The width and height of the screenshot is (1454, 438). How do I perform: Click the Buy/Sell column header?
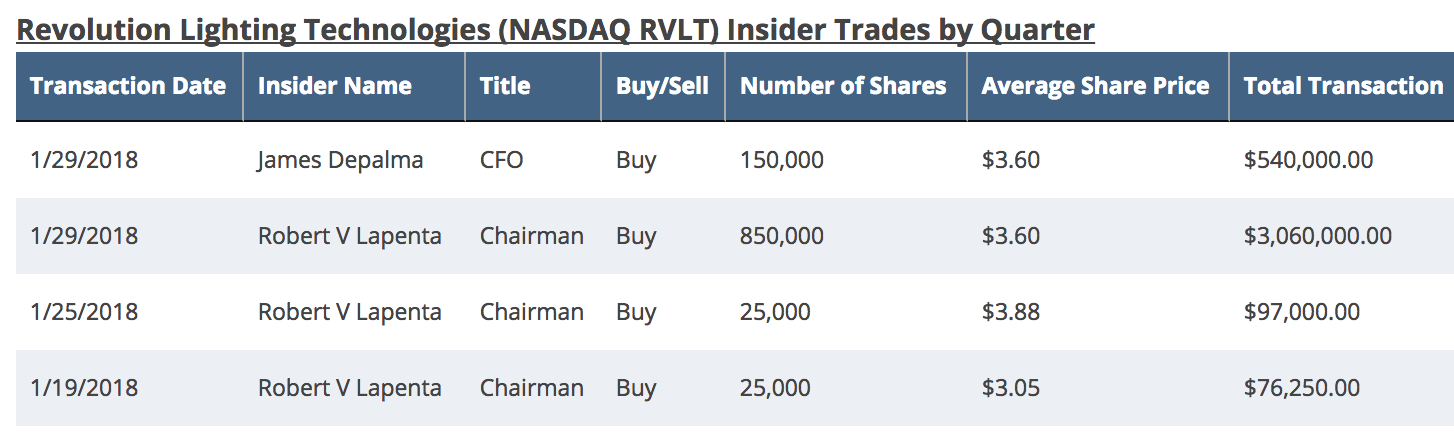pyautogui.click(x=662, y=86)
